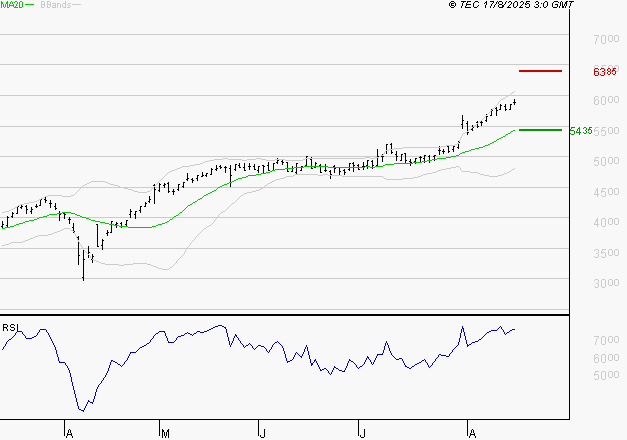
Task: Click the RSI line's lowest trough
Action: coord(82,409)
